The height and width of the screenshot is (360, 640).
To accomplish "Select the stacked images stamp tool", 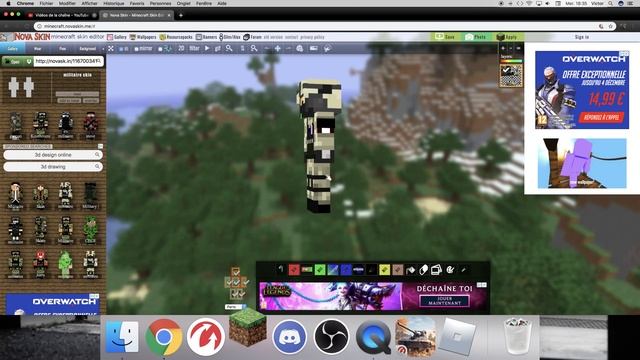I will pyautogui.click(x=436, y=269).
